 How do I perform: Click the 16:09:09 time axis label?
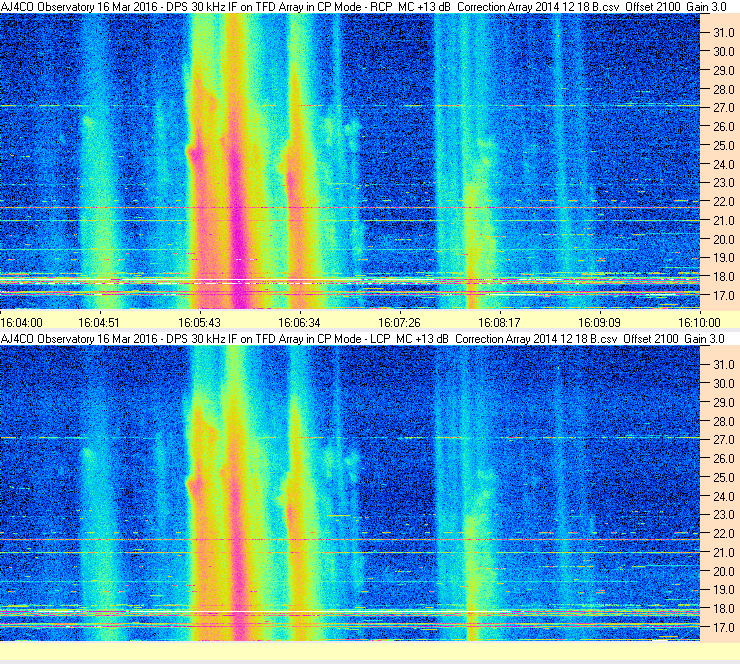point(599,323)
